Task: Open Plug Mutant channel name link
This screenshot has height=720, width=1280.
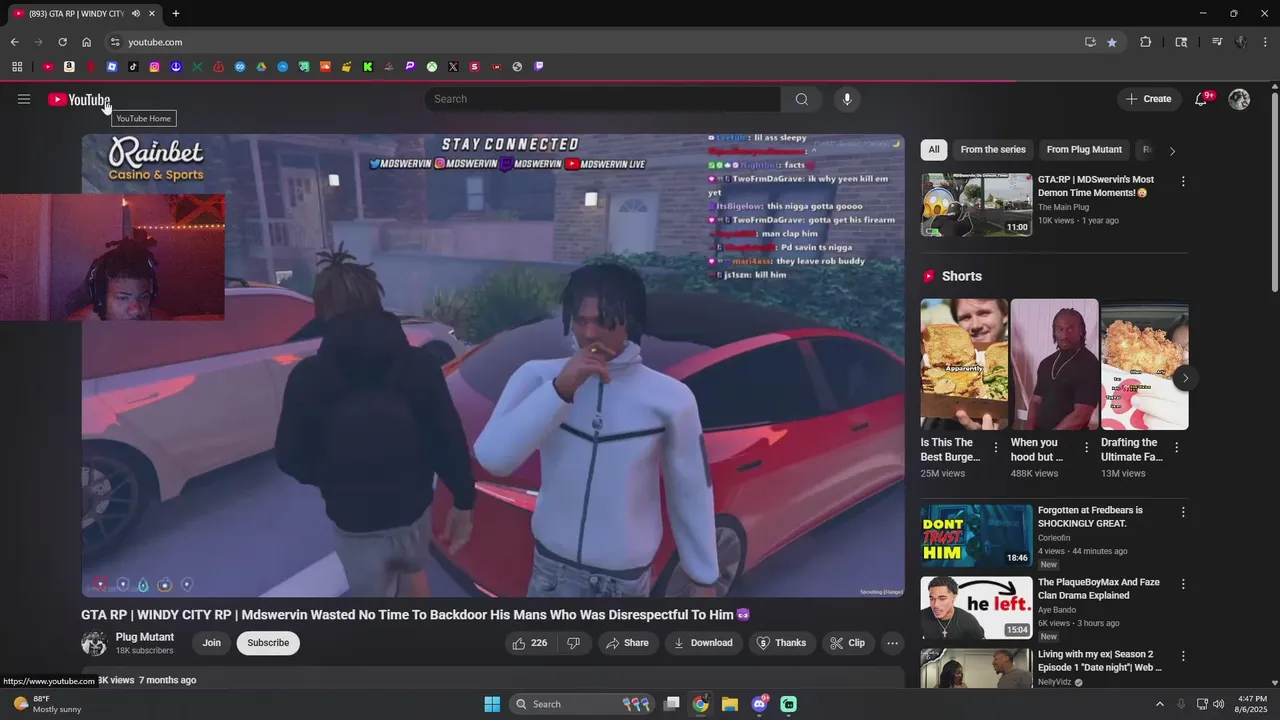Action: click(145, 637)
